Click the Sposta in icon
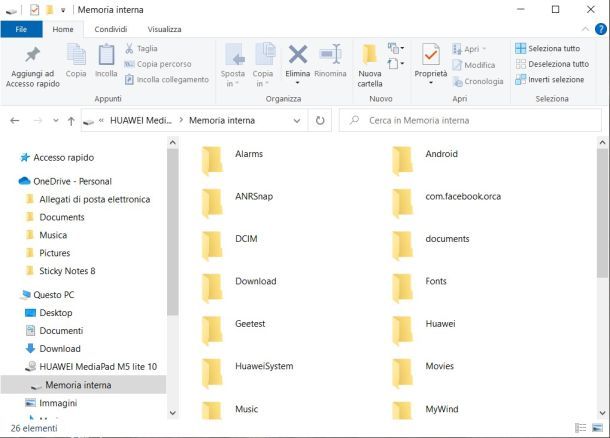The width and height of the screenshot is (610, 438). [x=235, y=54]
